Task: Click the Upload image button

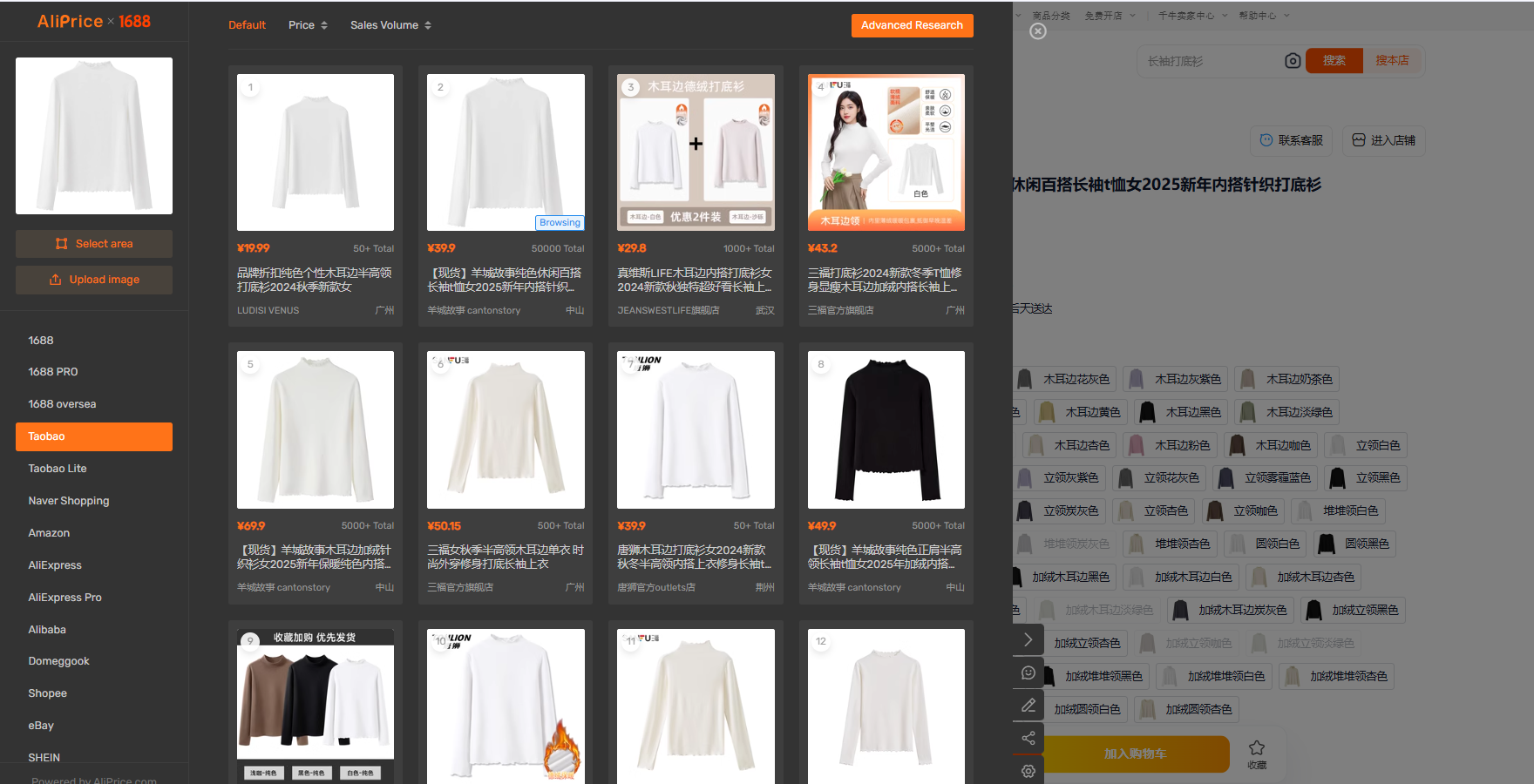Action: point(94,280)
